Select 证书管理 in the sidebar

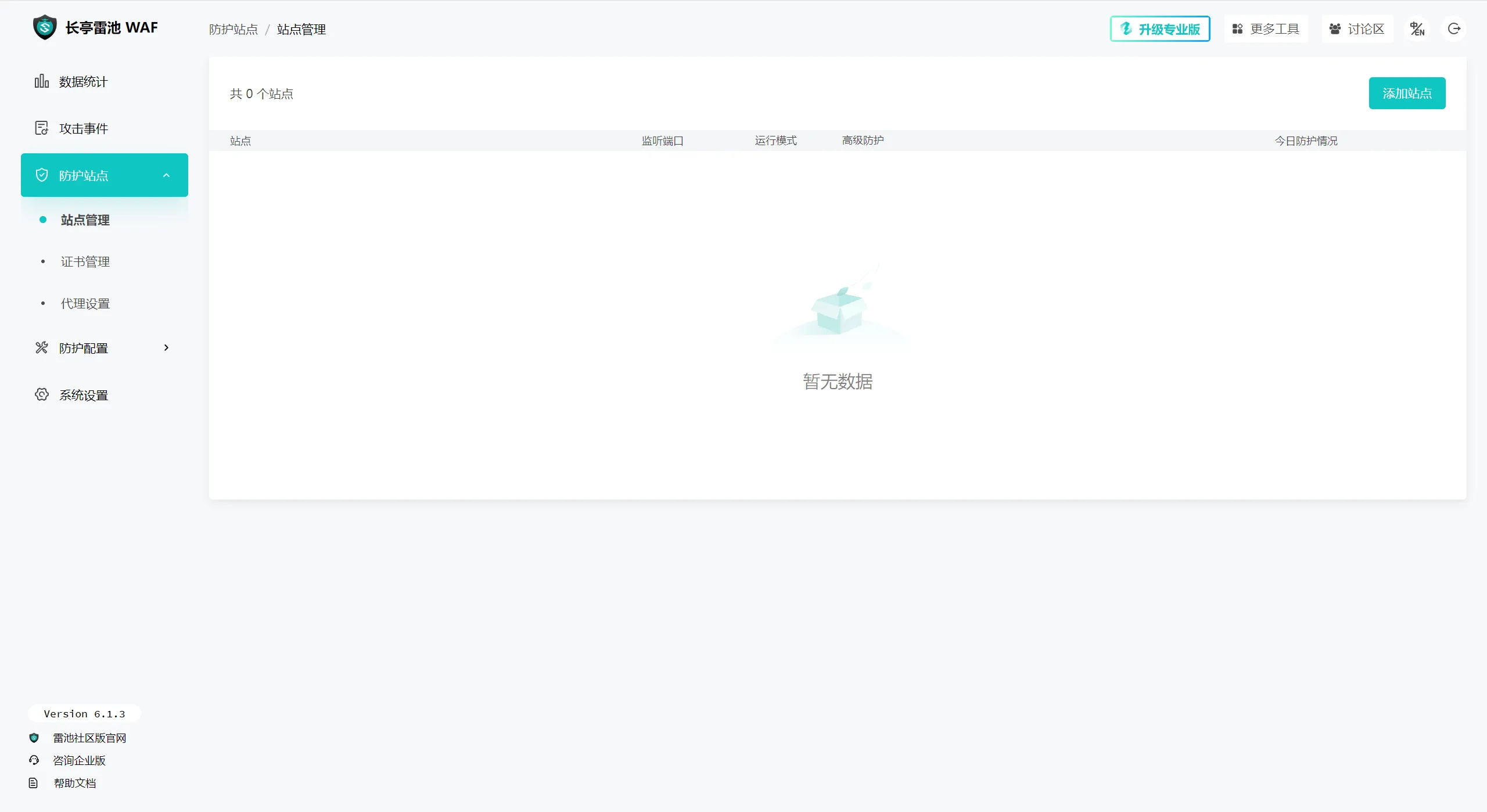85,262
